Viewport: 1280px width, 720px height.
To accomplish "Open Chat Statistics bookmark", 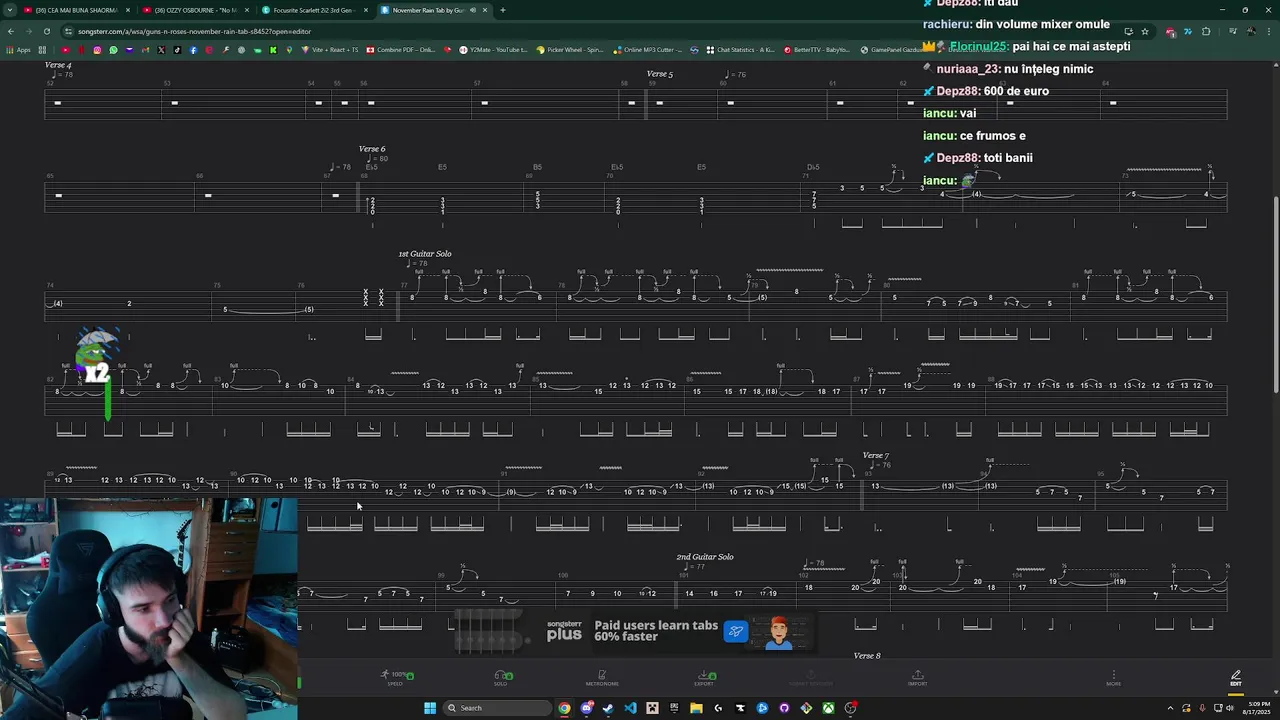I will tap(740, 50).
